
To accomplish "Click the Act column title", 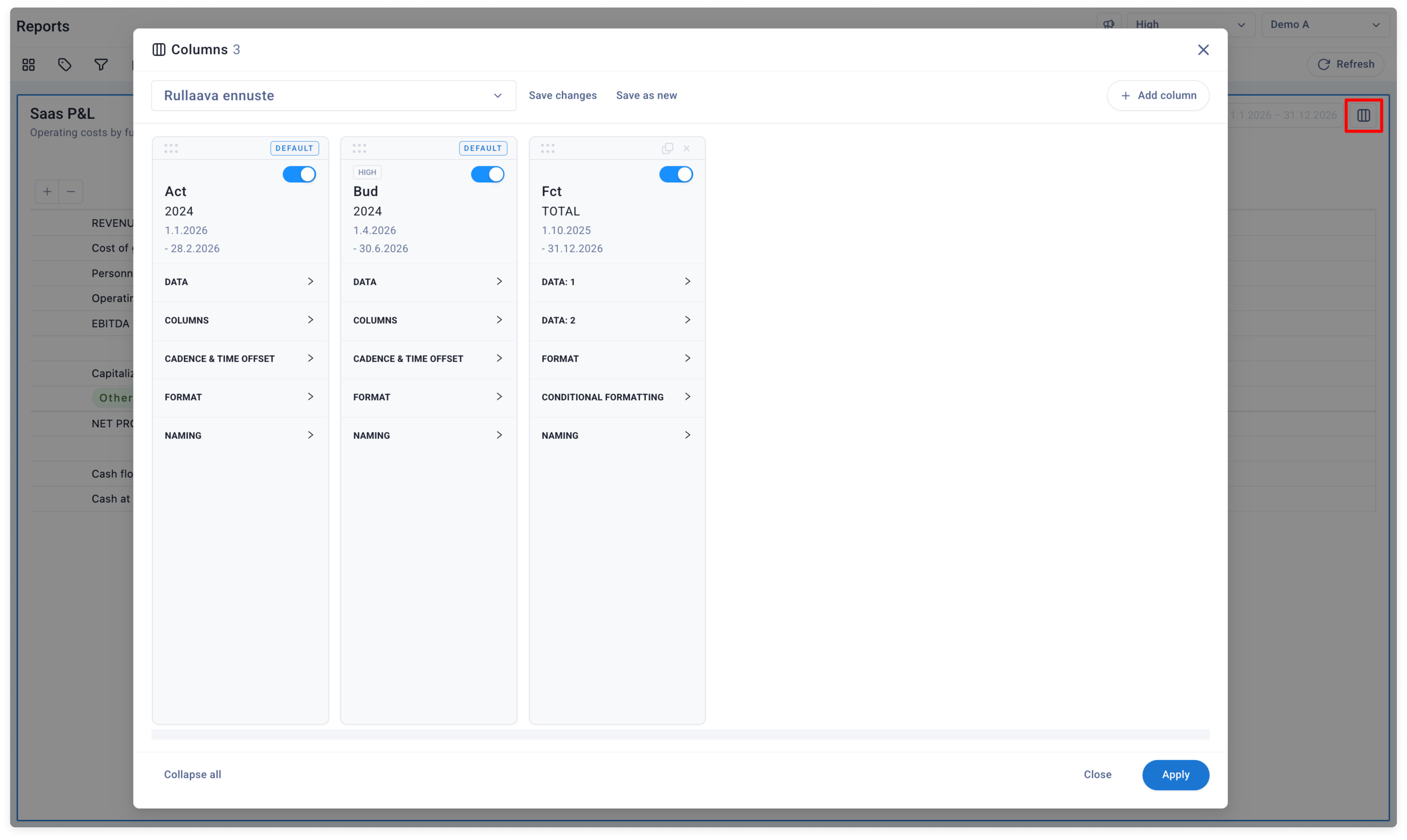I will pyautogui.click(x=176, y=191).
